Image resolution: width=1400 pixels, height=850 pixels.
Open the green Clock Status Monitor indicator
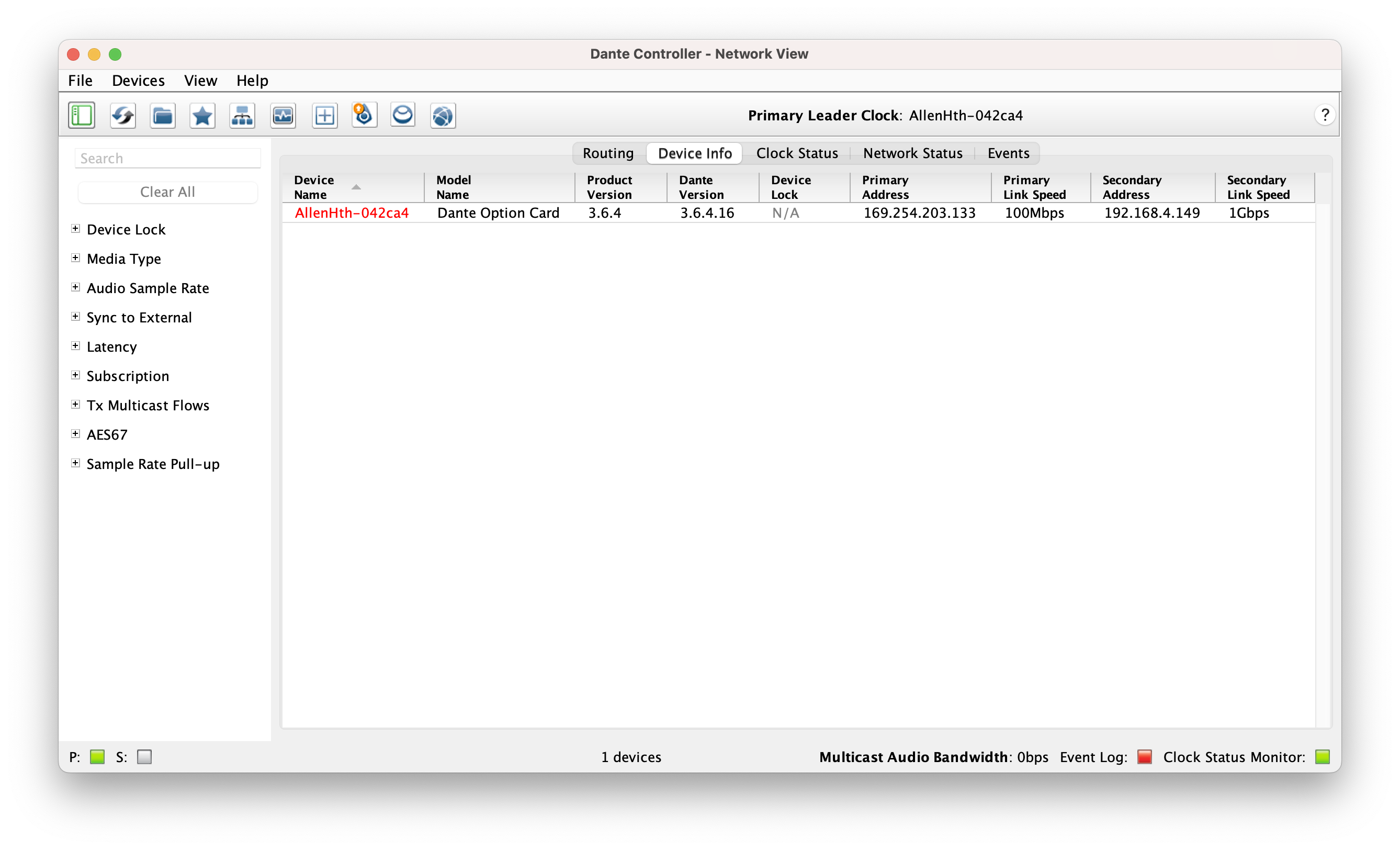pos(1322,757)
